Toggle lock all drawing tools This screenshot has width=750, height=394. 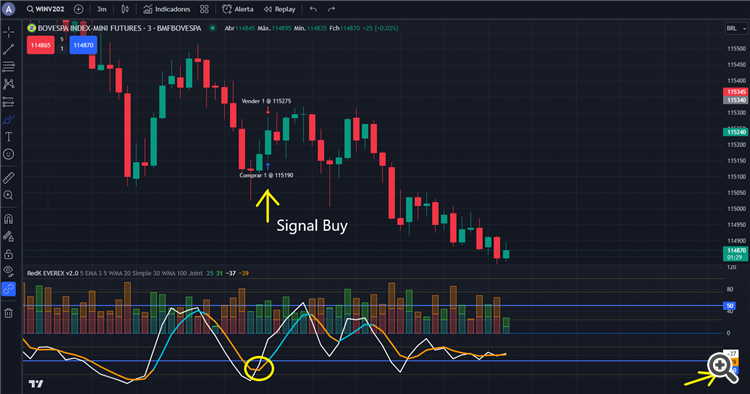8,254
